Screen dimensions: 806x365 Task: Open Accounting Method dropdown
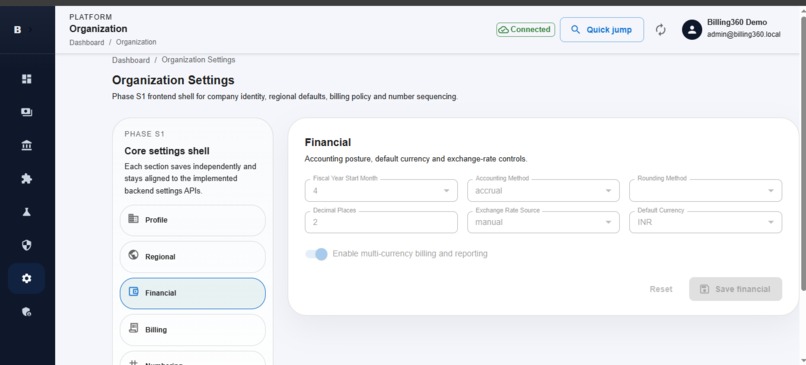pyautogui.click(x=543, y=191)
